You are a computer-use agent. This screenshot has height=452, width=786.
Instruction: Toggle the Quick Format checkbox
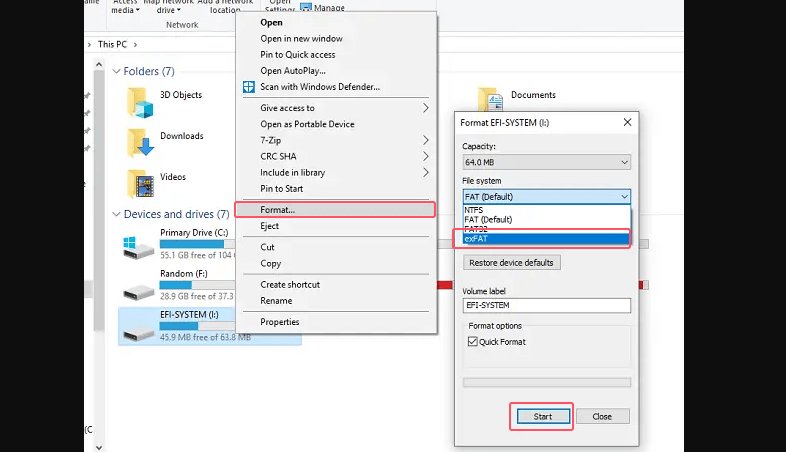[472, 342]
